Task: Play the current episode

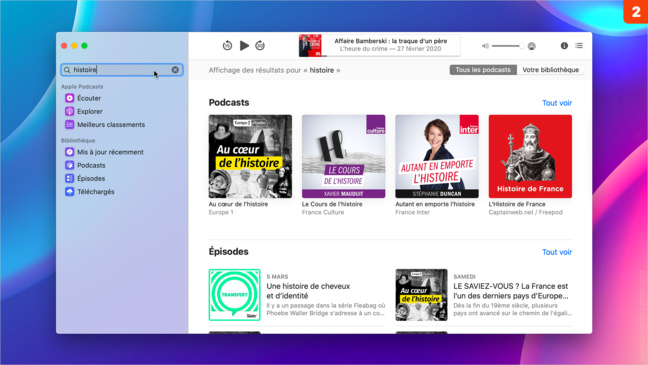Action: (244, 45)
